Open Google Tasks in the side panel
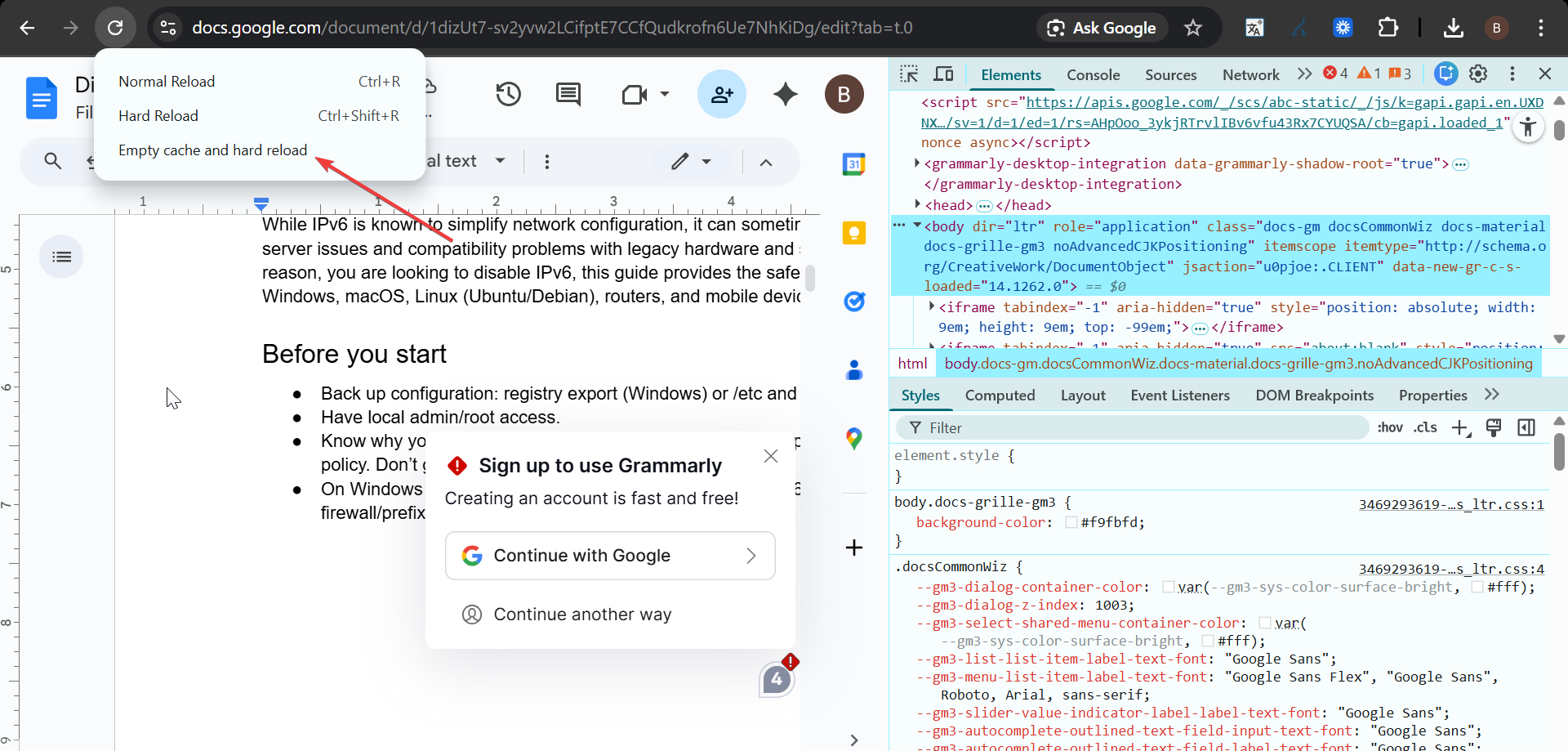 tap(854, 302)
